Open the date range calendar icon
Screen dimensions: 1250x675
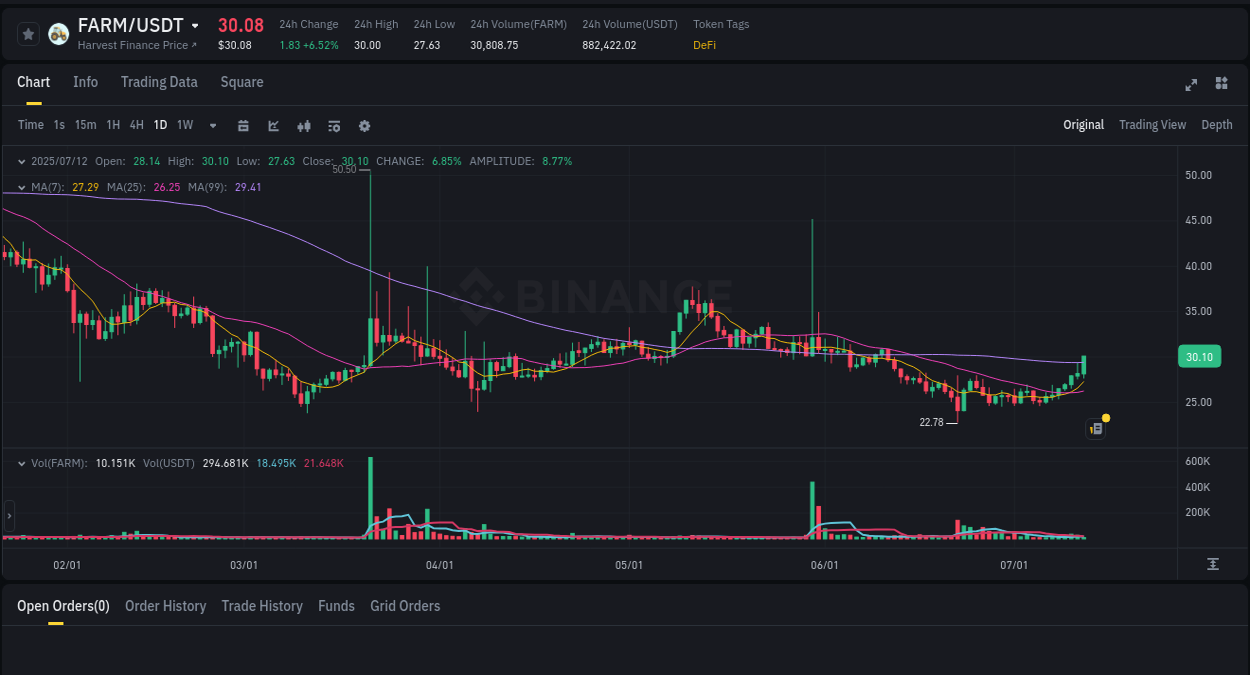click(243, 125)
